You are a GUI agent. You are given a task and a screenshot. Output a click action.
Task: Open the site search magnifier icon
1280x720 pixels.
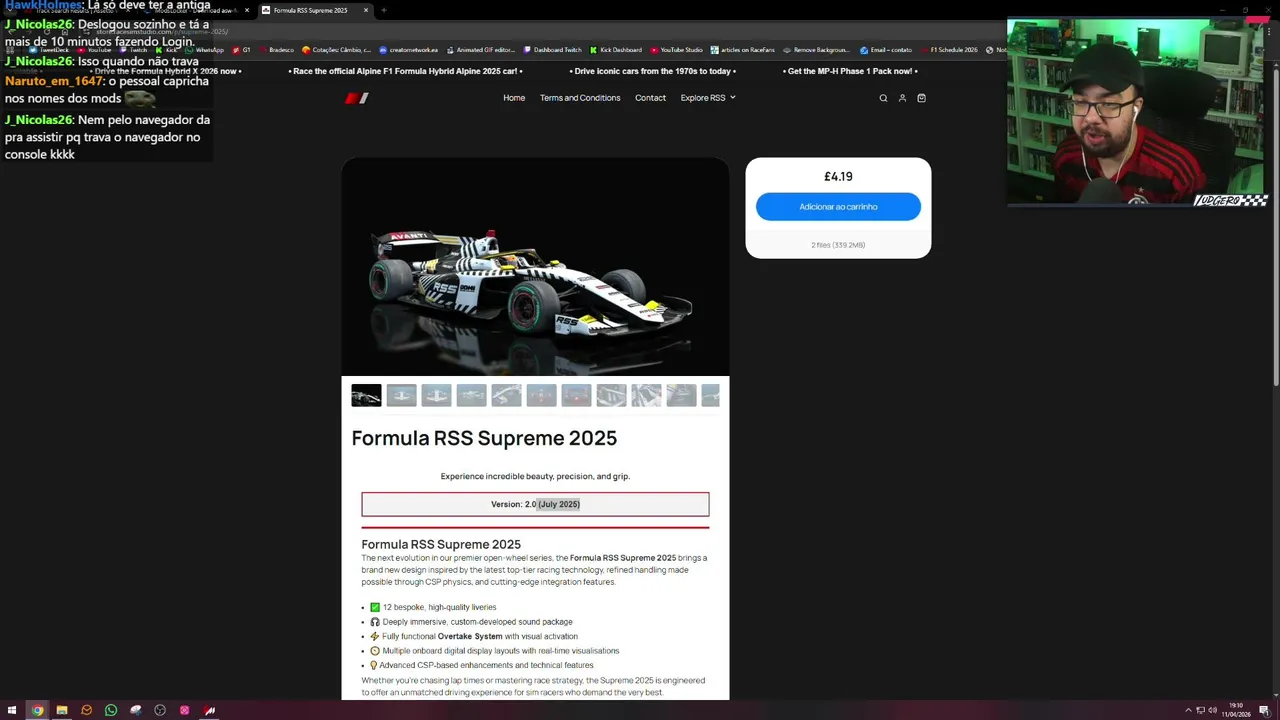coord(883,98)
